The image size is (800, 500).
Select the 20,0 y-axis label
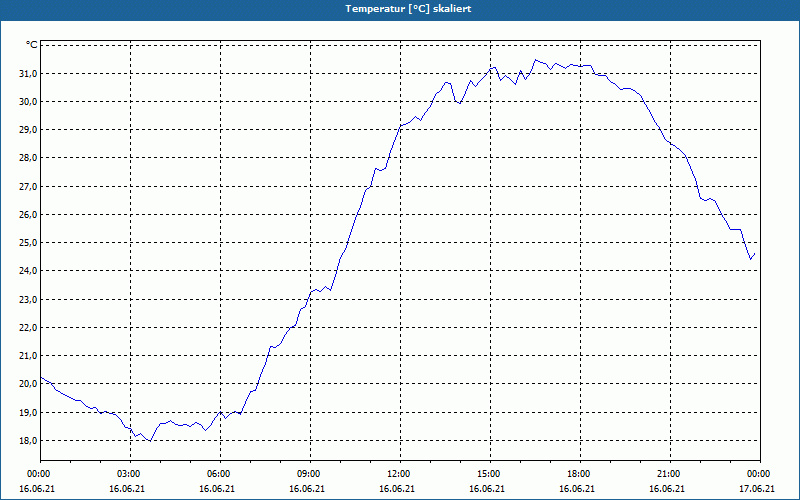(x=28, y=384)
